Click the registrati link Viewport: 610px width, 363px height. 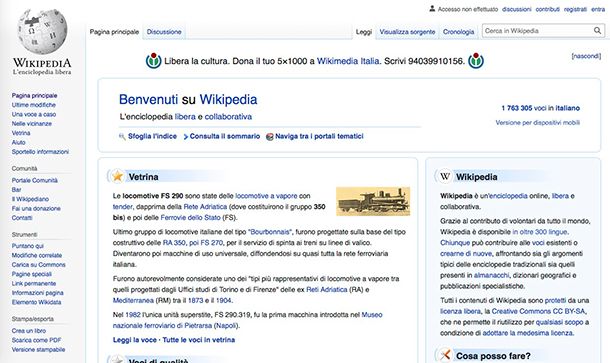tap(575, 9)
